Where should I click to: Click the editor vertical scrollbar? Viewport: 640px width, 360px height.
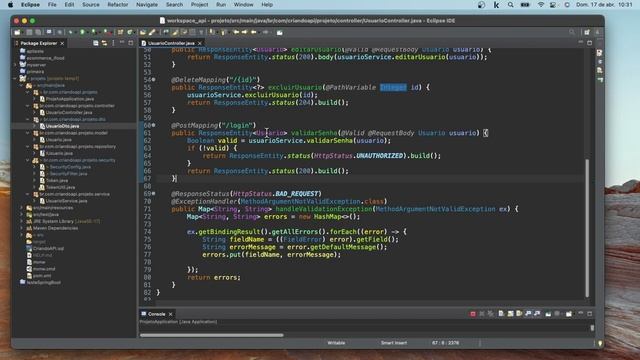point(587,228)
